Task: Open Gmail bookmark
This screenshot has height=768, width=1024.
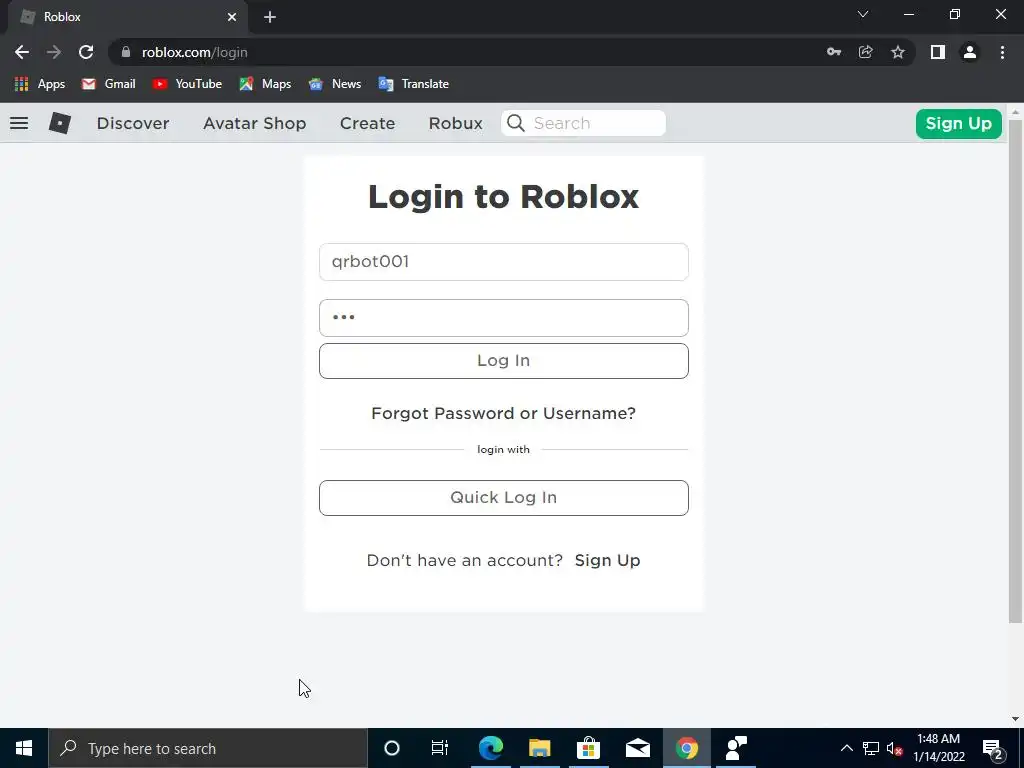Action: click(x=108, y=84)
